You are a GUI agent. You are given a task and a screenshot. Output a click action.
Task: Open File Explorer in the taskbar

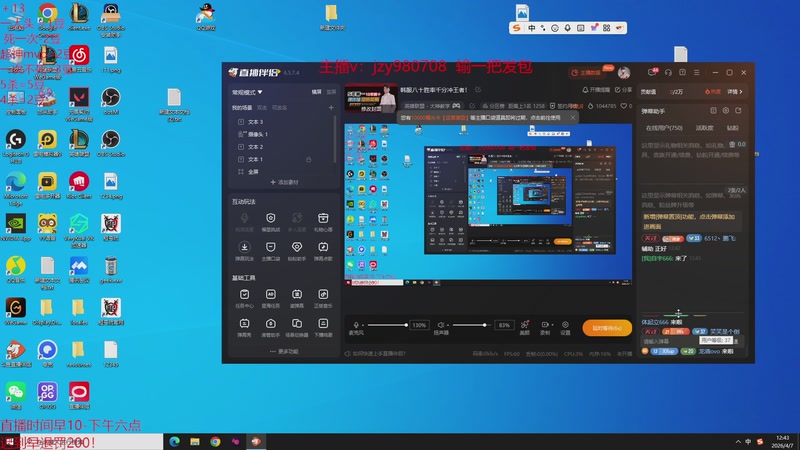pyautogui.click(x=195, y=441)
